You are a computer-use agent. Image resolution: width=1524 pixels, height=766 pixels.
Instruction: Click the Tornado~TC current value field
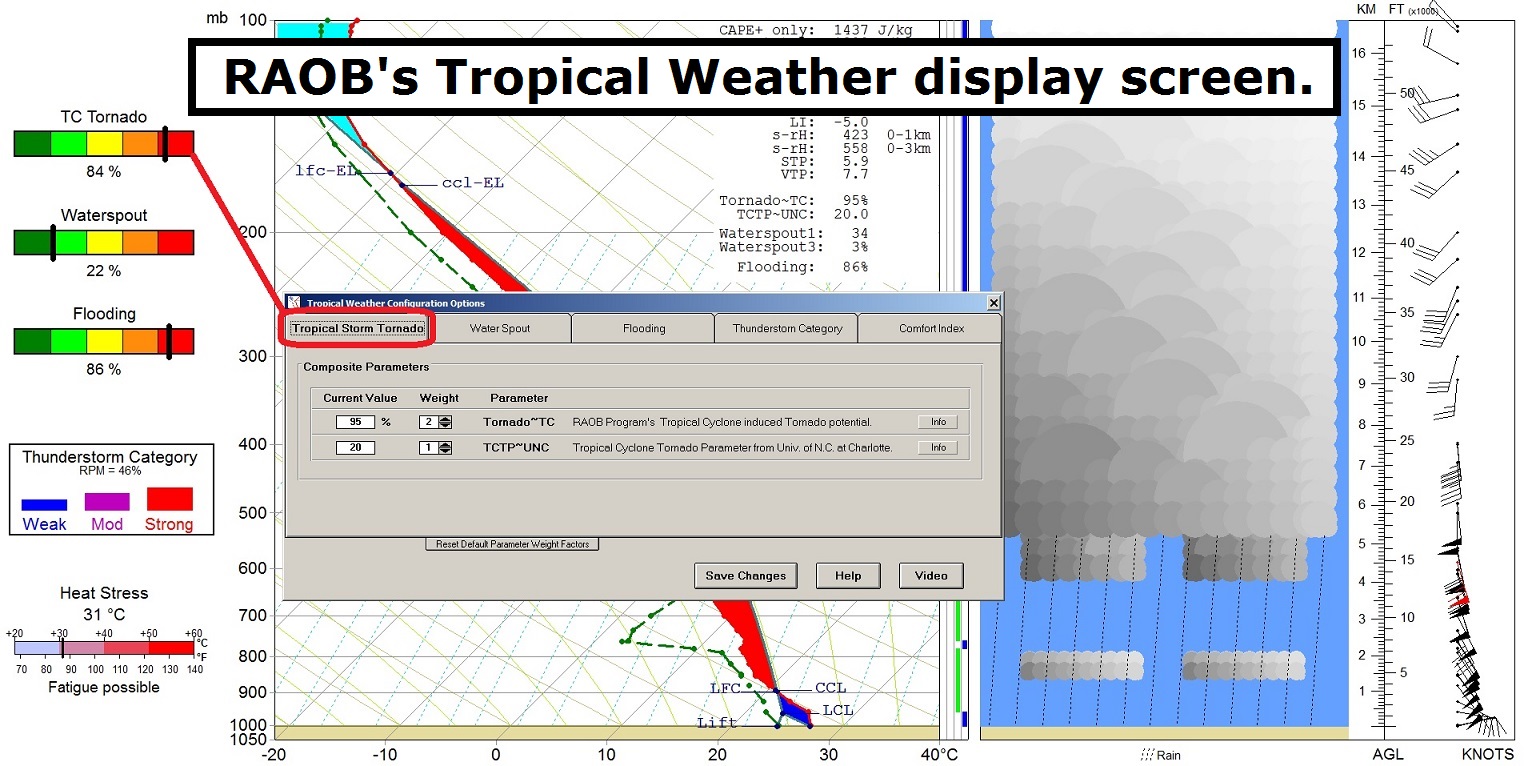tap(355, 422)
